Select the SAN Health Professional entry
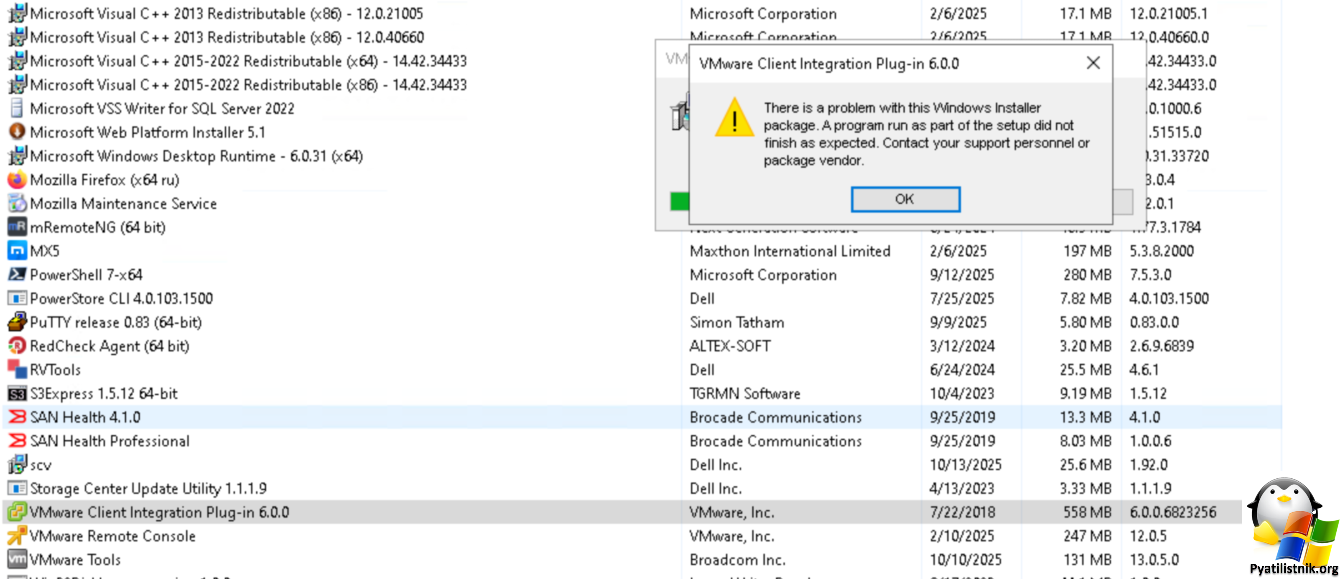This screenshot has width=1344, height=579. 109,441
